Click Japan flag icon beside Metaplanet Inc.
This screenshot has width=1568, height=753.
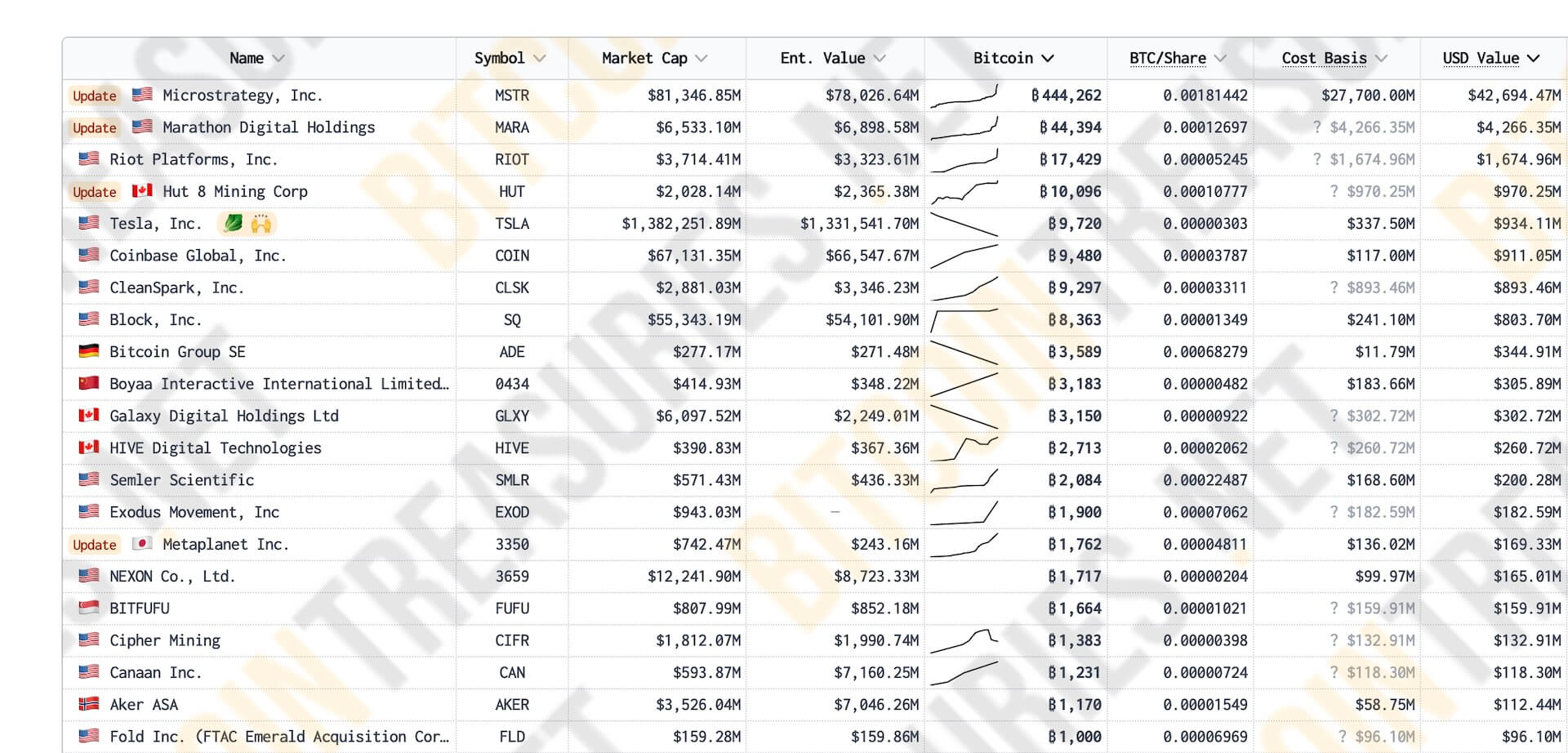142,544
